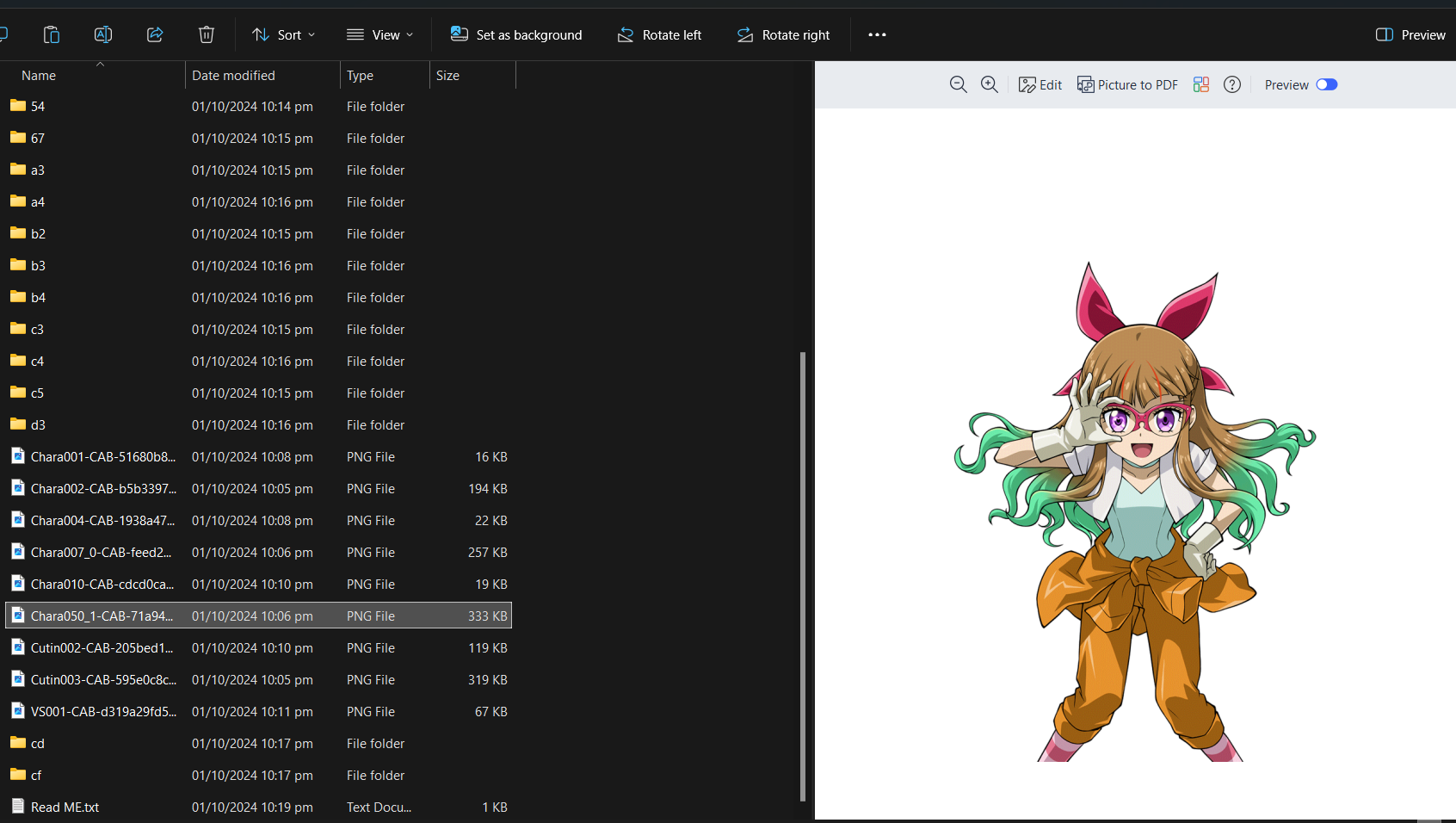
Task: Click the Rename icon in toolbar
Action: coord(103,34)
